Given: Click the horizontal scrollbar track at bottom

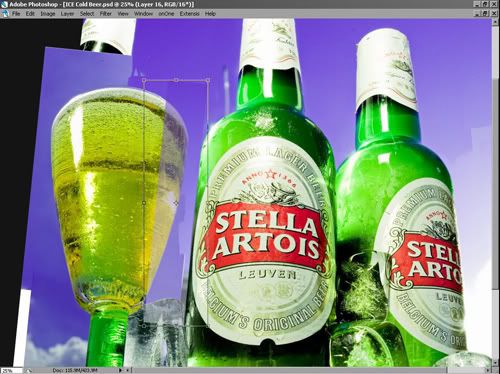Looking at the screenshot, I should [308, 370].
